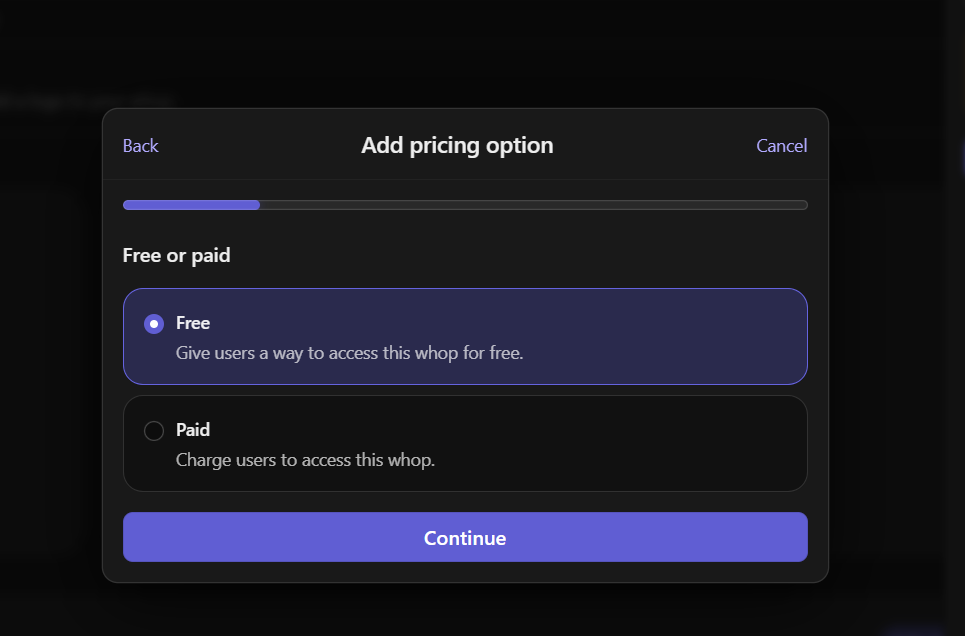Click the 'Free or paid' section heading
Image resolution: width=965 pixels, height=636 pixels.
(x=176, y=255)
